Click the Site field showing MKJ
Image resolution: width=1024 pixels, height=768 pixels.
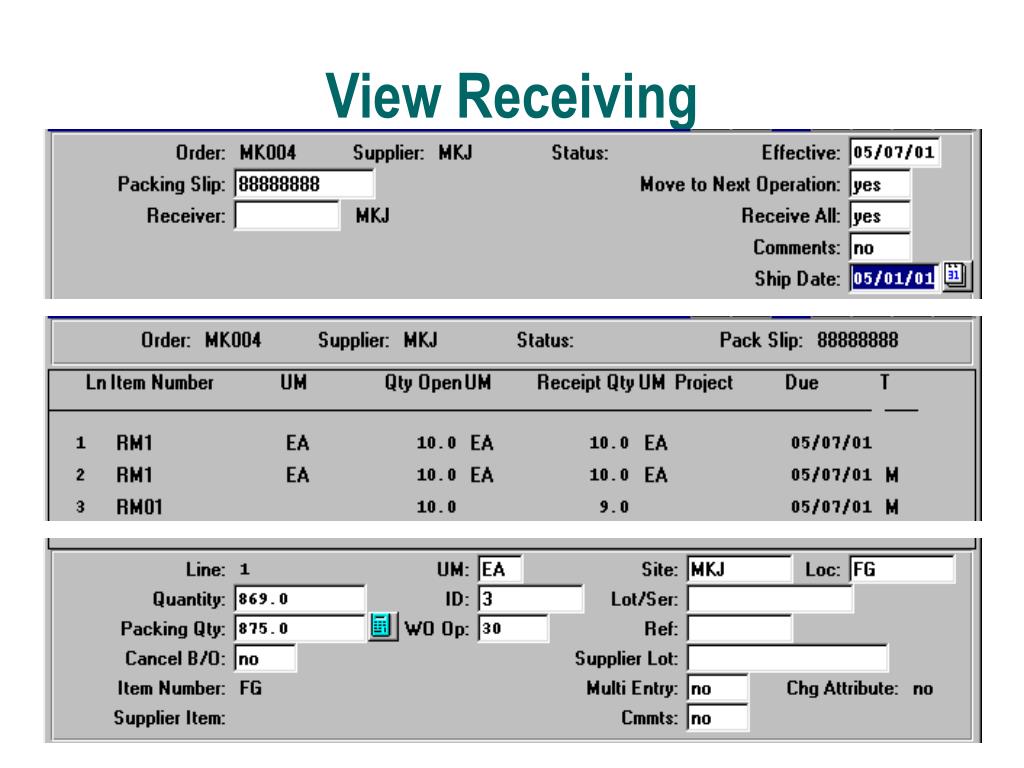coord(739,569)
